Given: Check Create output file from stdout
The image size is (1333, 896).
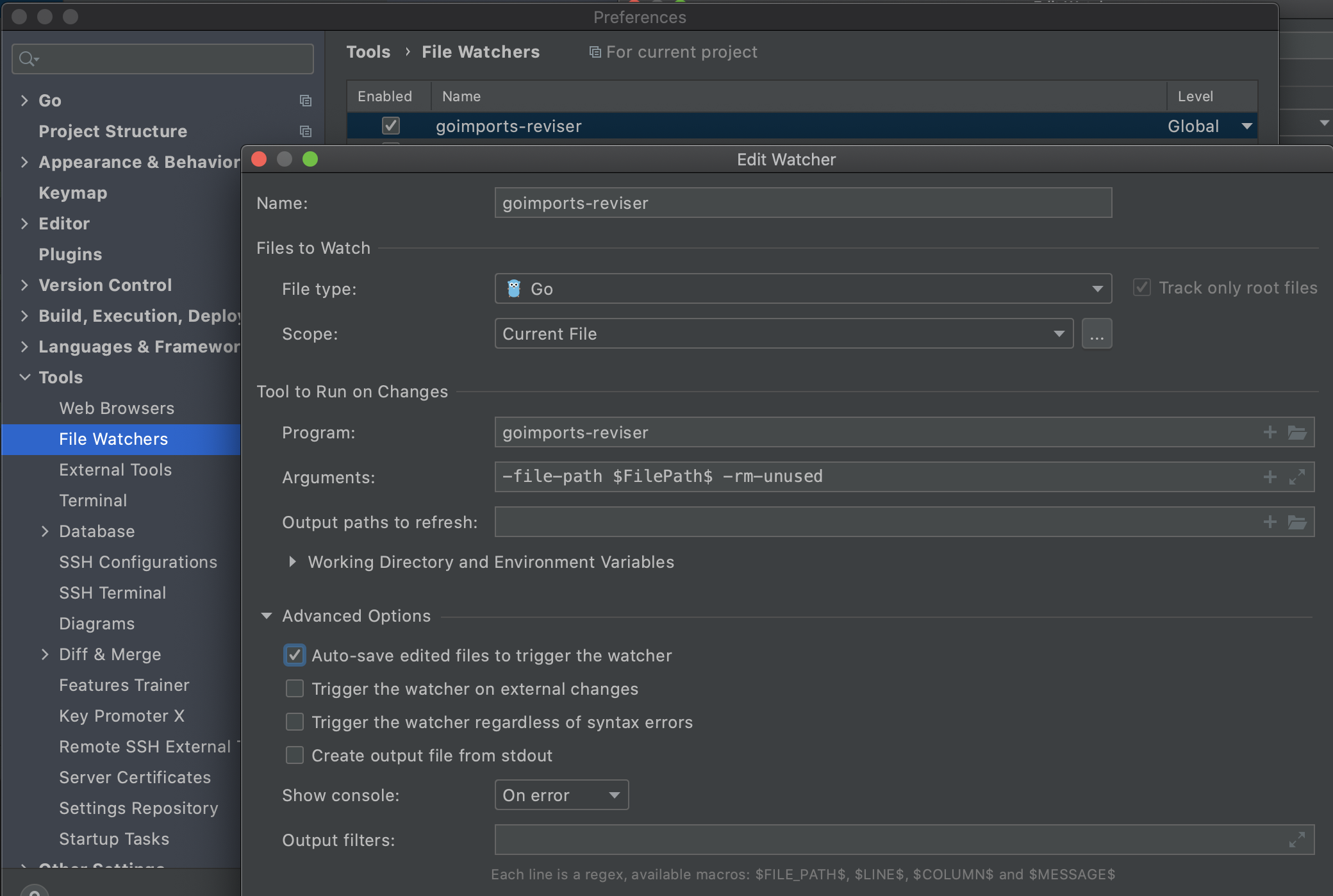Looking at the screenshot, I should point(295,756).
